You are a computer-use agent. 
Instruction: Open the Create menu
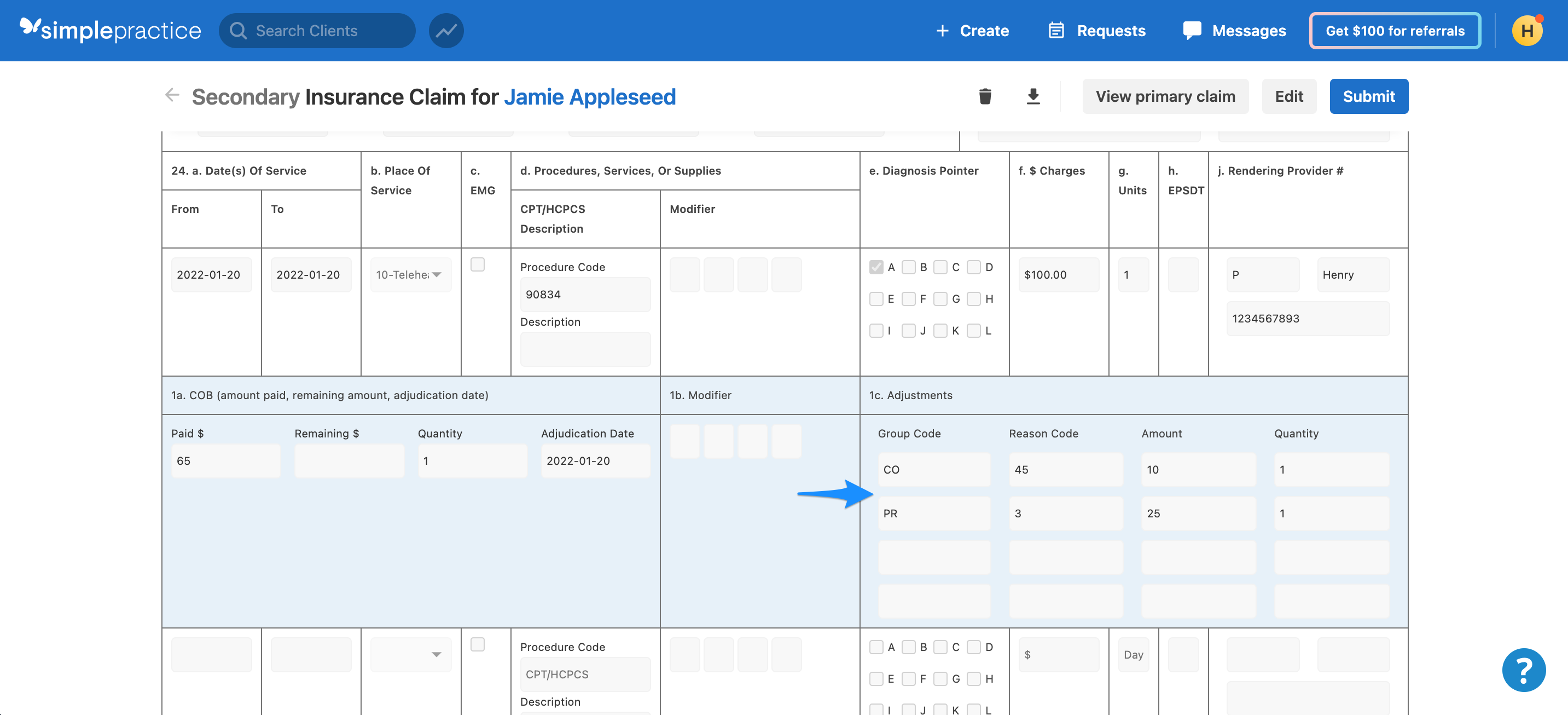972,31
